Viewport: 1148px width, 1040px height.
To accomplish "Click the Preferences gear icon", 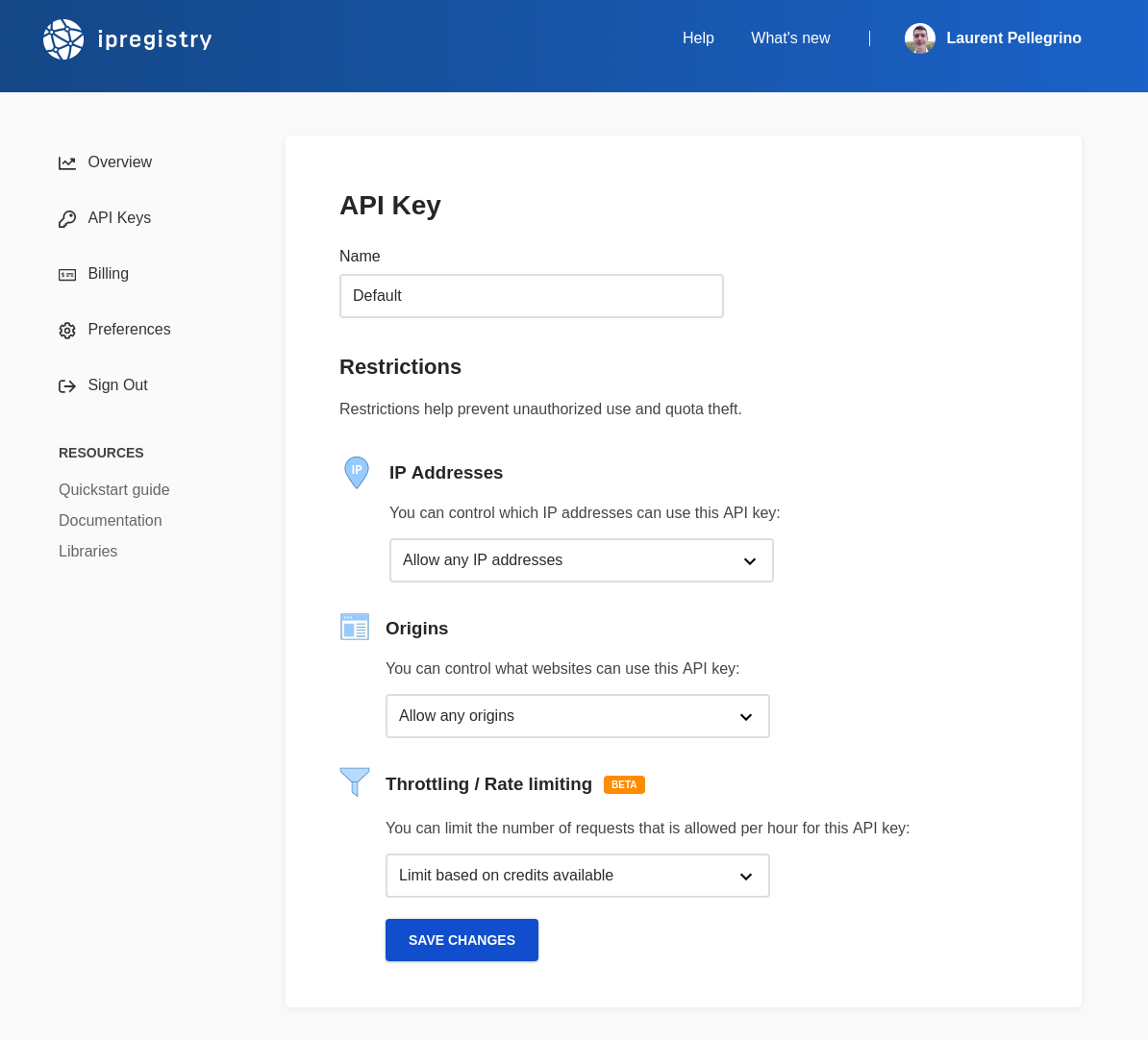I will [x=67, y=331].
